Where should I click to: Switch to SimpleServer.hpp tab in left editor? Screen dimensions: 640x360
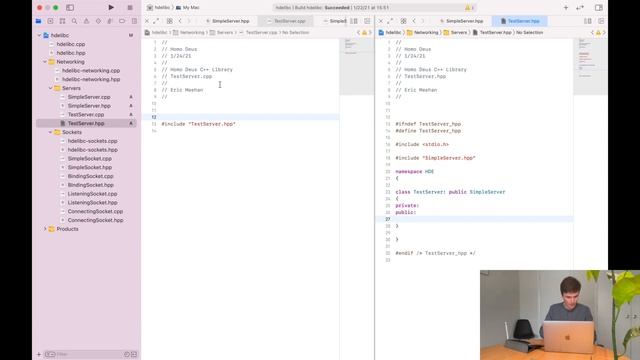pos(227,21)
